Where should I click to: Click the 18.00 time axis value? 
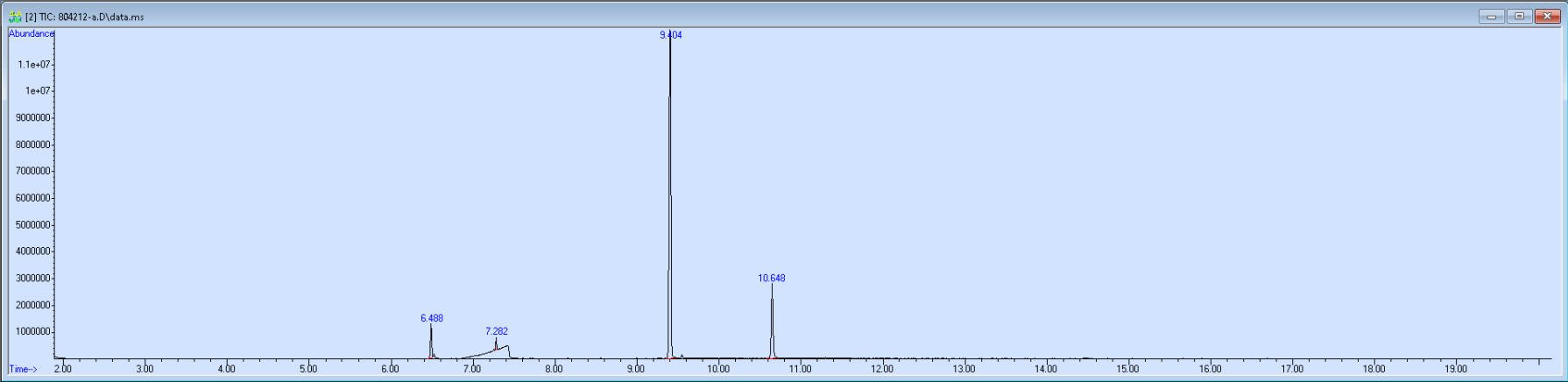[x=1374, y=370]
